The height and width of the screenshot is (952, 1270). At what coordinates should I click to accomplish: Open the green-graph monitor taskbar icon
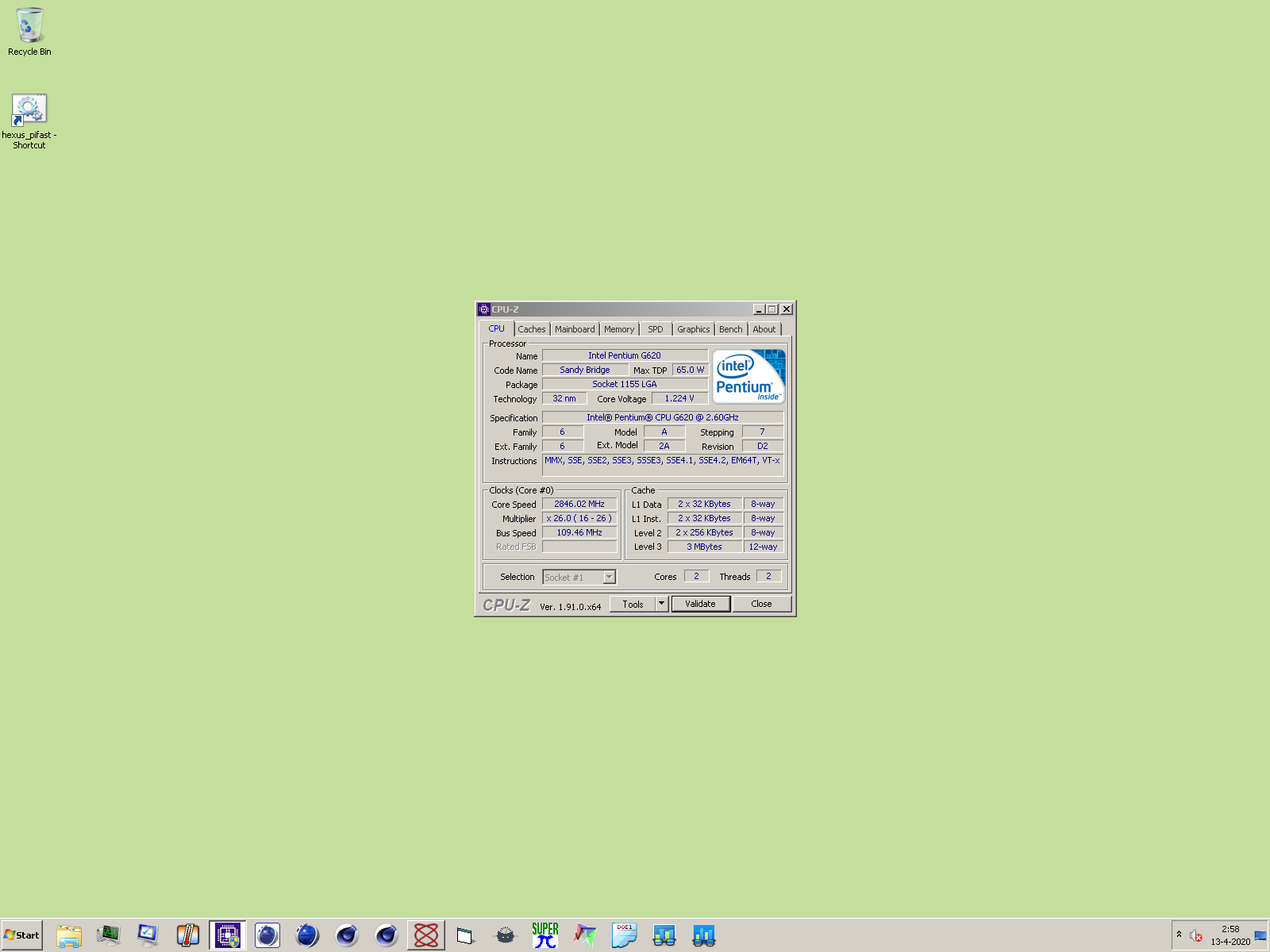(109, 935)
